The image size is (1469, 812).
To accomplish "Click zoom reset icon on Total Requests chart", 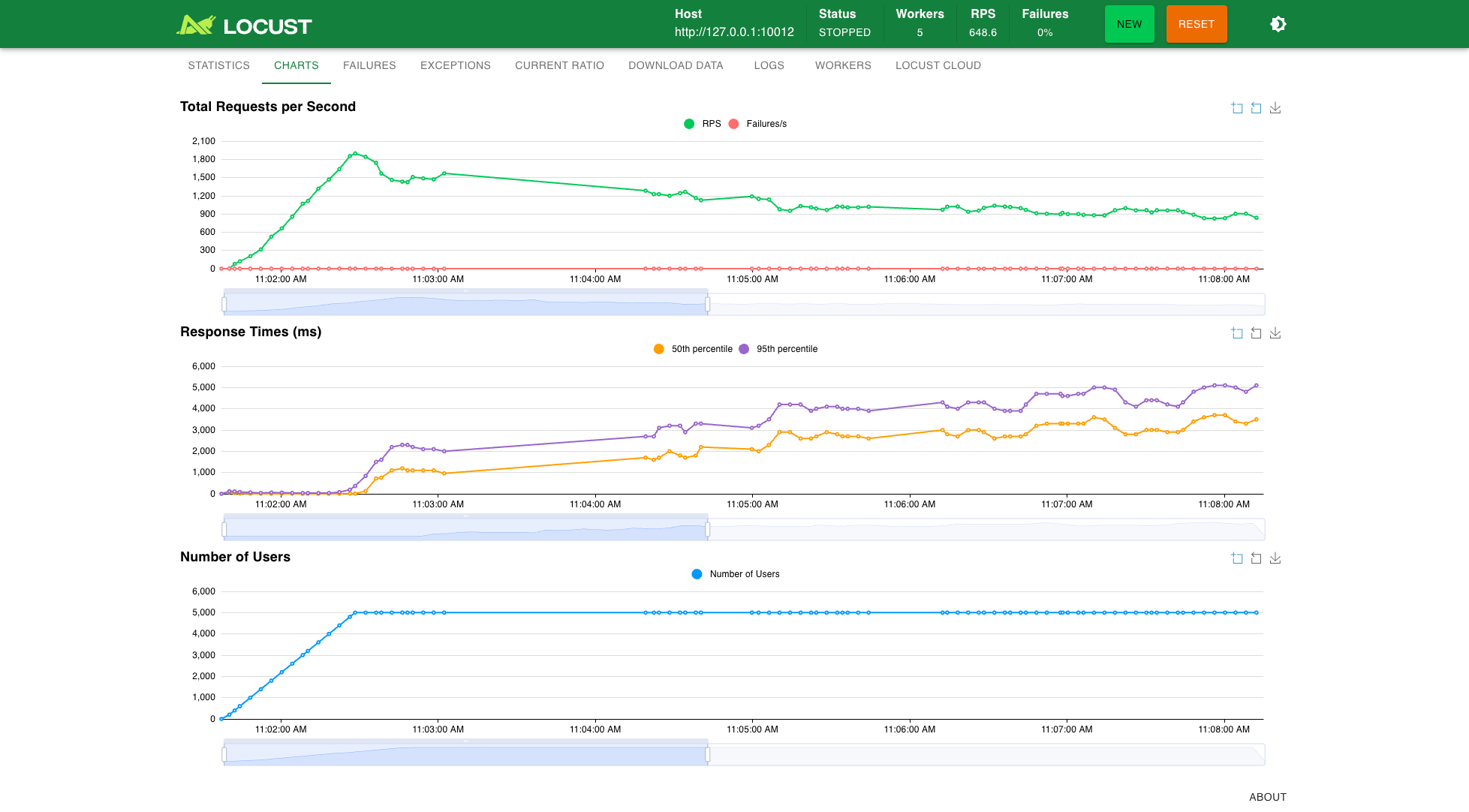I will coord(1256,108).
